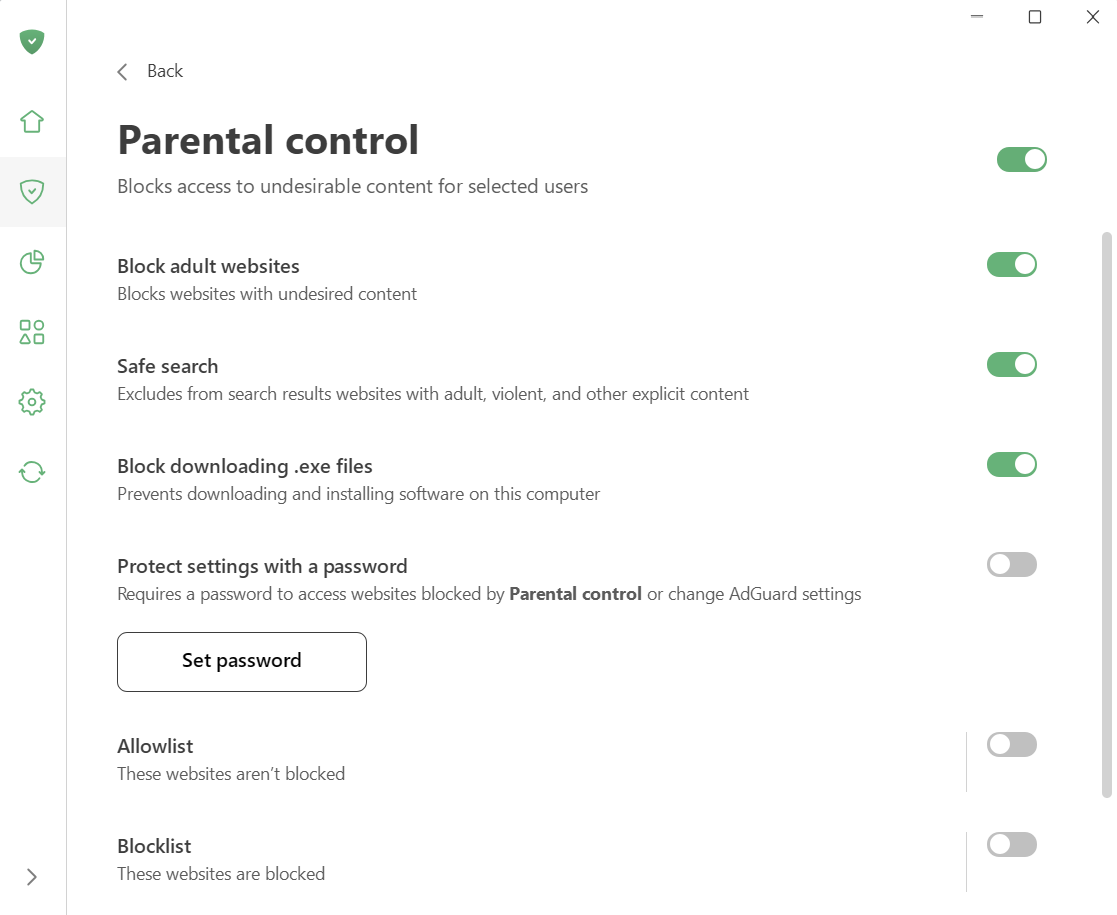The width and height of the screenshot is (1117, 915).
Task: Click the highlighted Parental control link text
Action: coord(575,593)
